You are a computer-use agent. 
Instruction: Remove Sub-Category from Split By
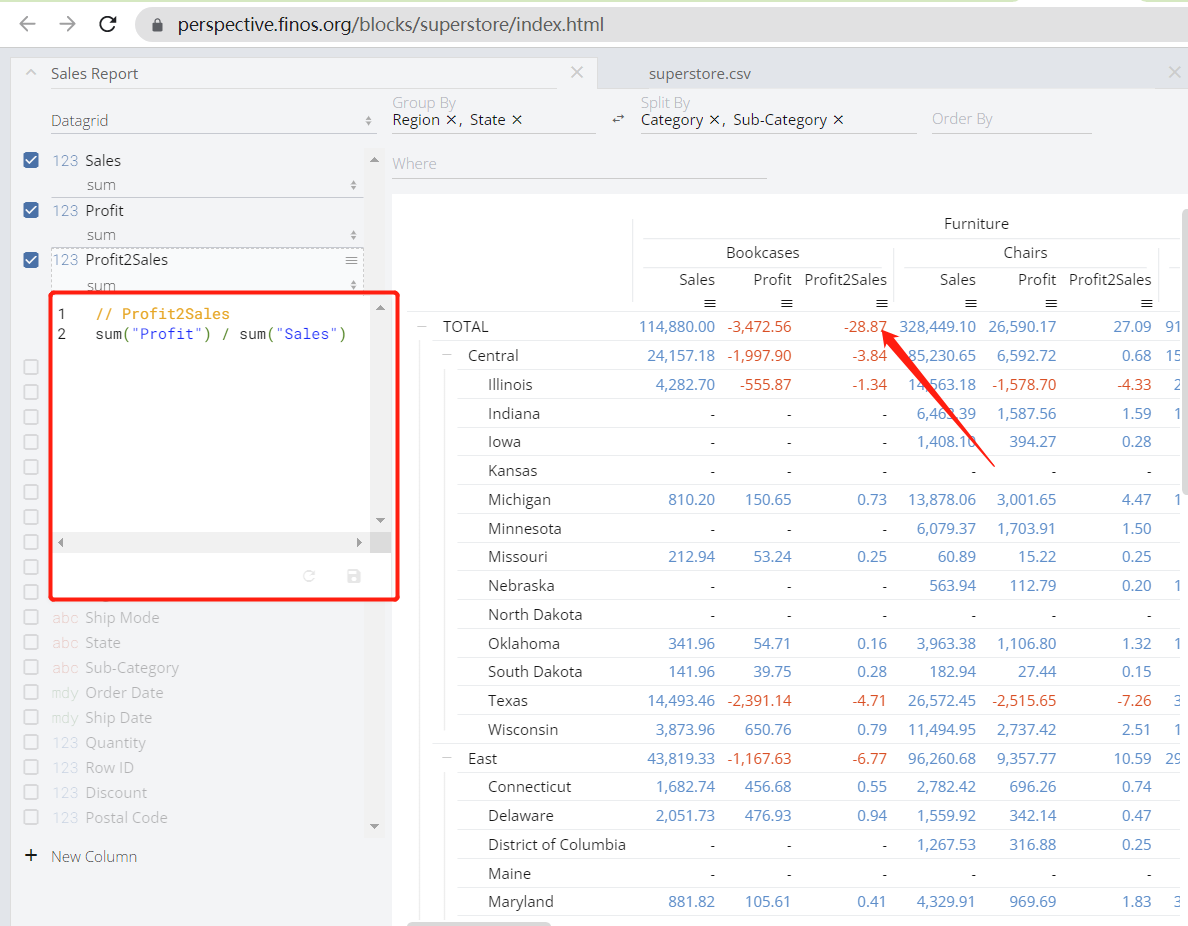838,120
